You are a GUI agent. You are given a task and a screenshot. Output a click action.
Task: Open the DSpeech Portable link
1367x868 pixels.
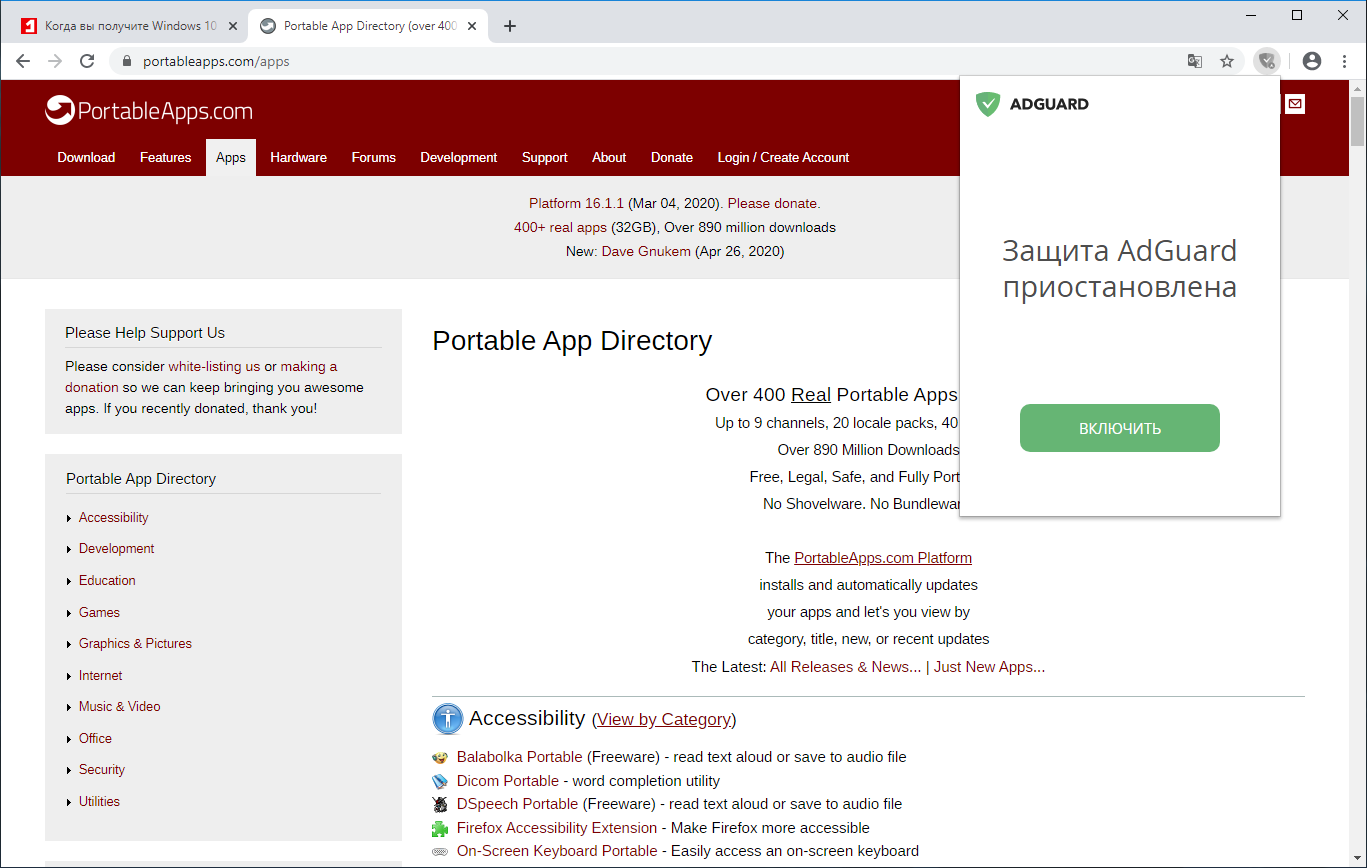click(x=517, y=804)
